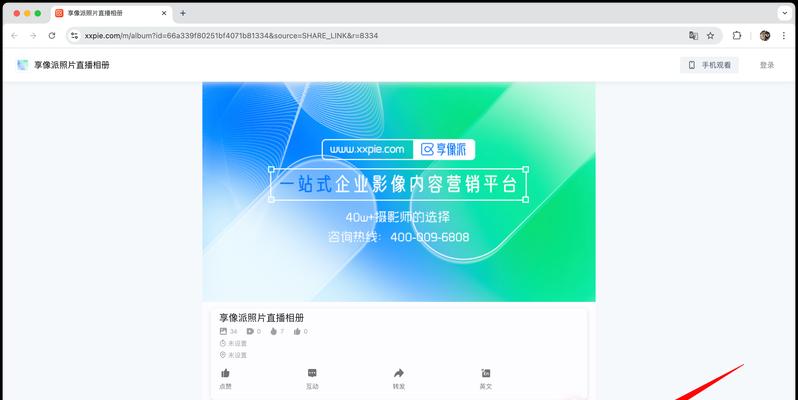Open the 互动 comment bubble icon
The image size is (798, 400).
tap(312, 373)
